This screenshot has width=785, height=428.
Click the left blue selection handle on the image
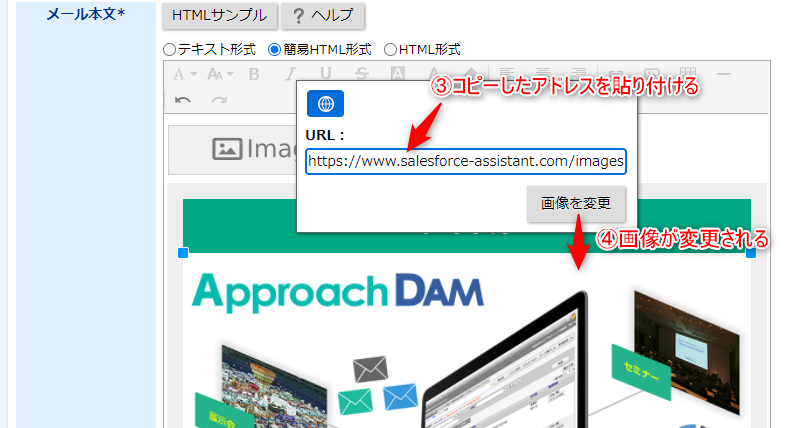click(183, 253)
